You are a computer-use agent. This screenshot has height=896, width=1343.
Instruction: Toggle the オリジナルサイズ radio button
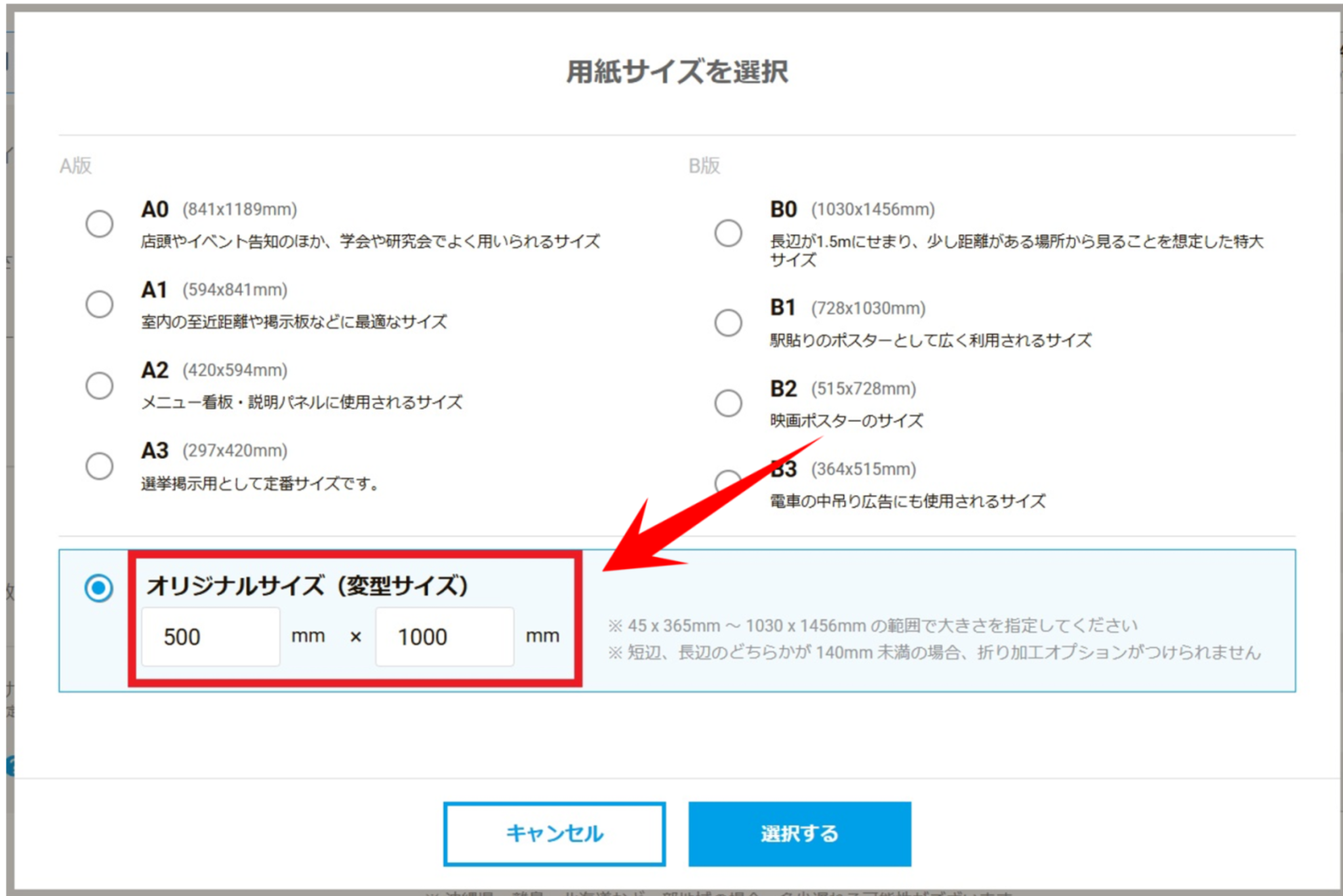pyautogui.click(x=99, y=588)
